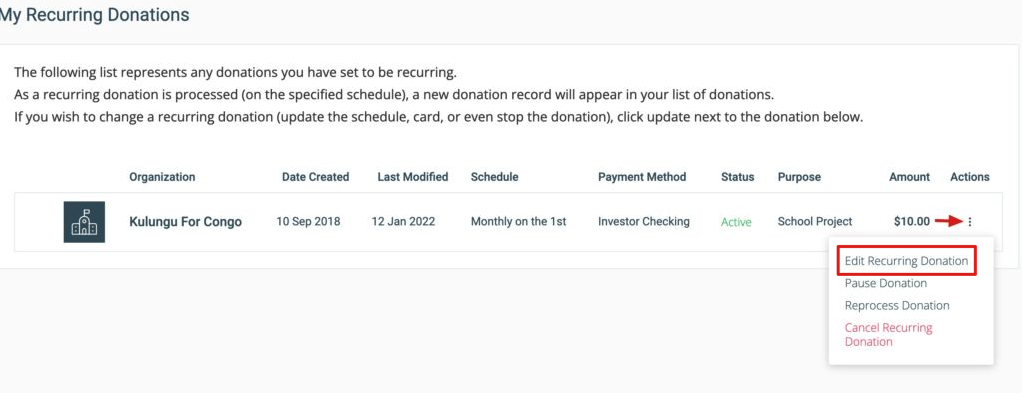
Task: Click the My Recurring Donations heading
Action: coord(95,14)
